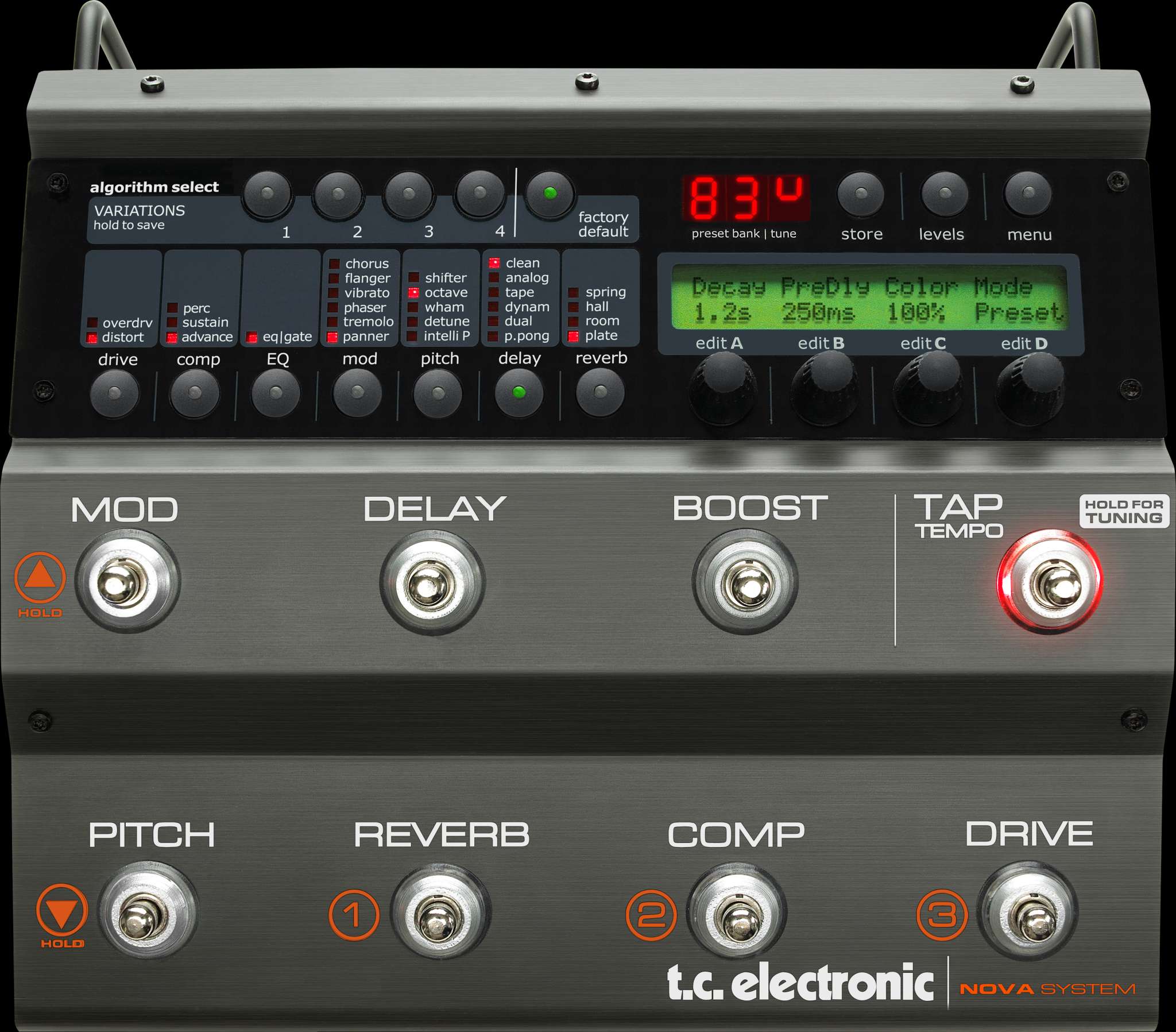Select the NOVA SYSTEM product label

point(1047,990)
